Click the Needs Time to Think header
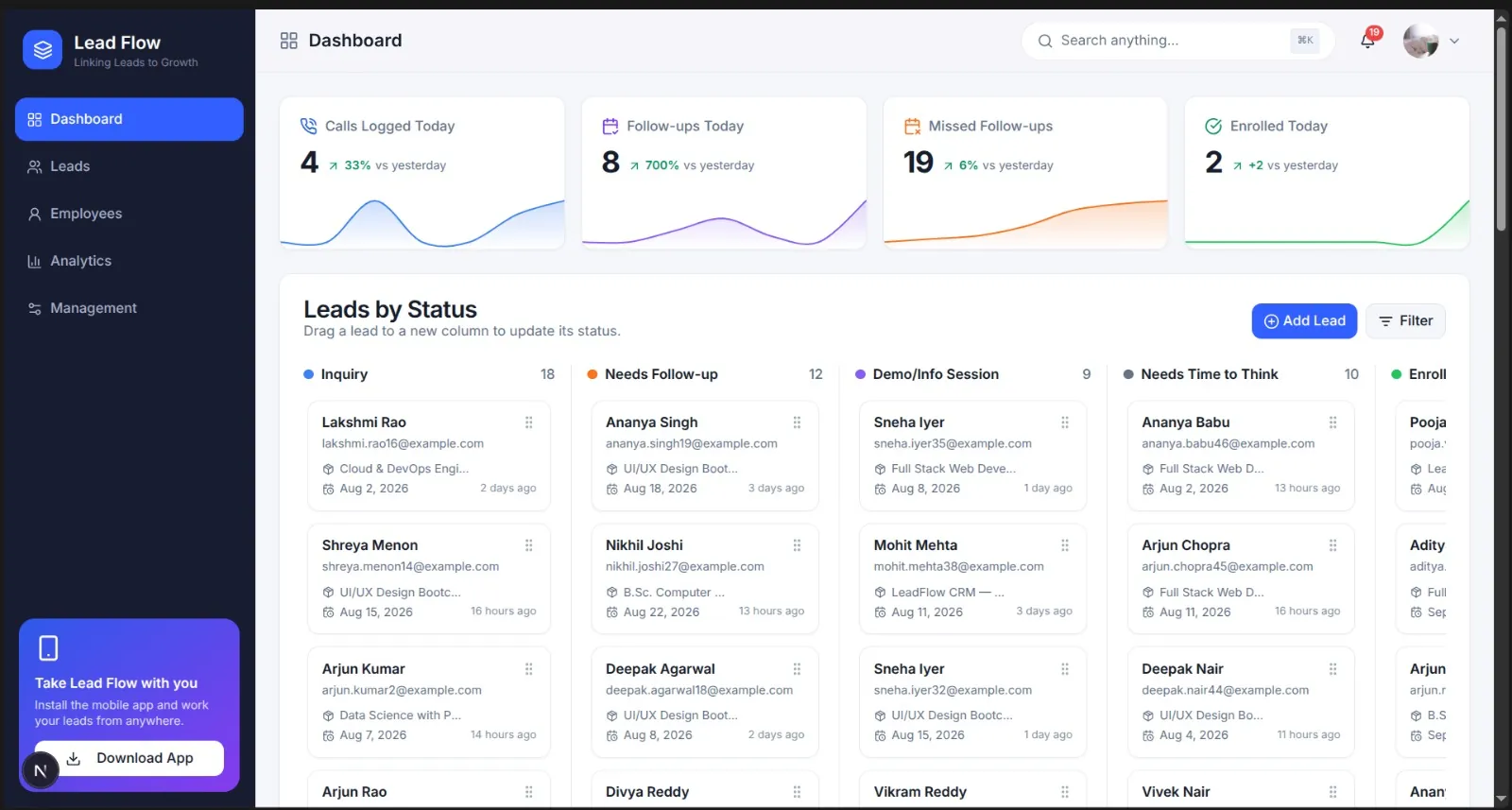 tap(1241, 374)
